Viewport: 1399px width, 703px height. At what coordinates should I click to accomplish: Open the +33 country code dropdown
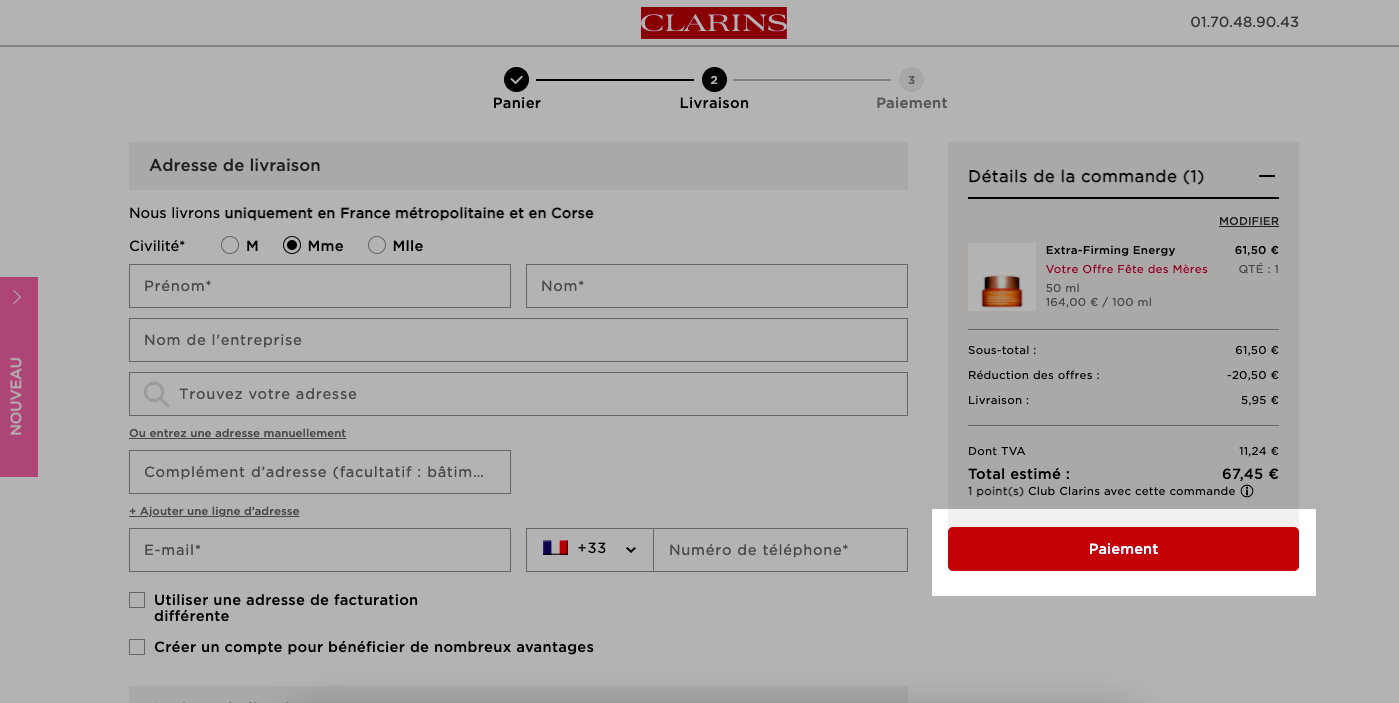(x=590, y=550)
